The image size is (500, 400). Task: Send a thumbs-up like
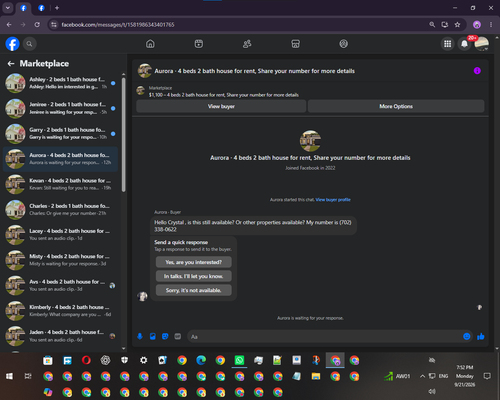point(481,337)
